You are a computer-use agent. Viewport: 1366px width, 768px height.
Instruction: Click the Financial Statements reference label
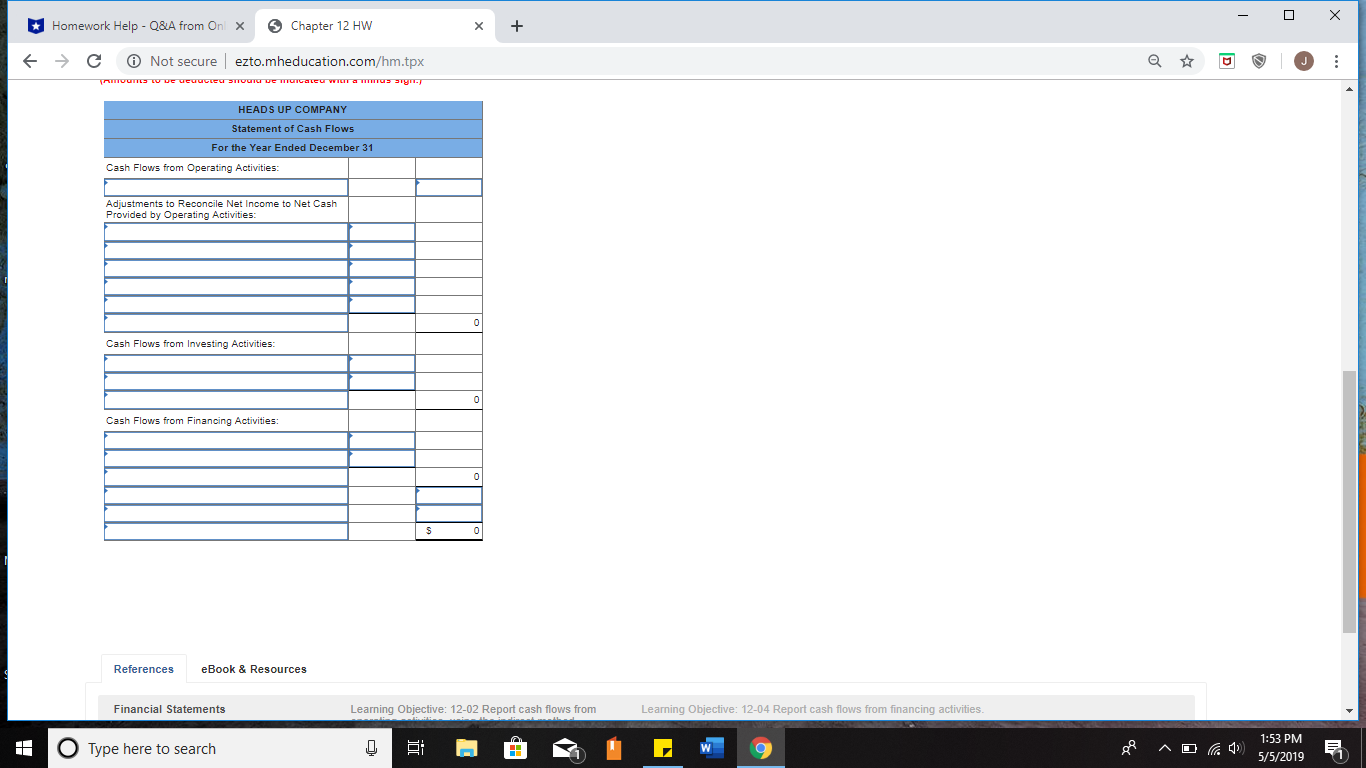tap(169, 709)
